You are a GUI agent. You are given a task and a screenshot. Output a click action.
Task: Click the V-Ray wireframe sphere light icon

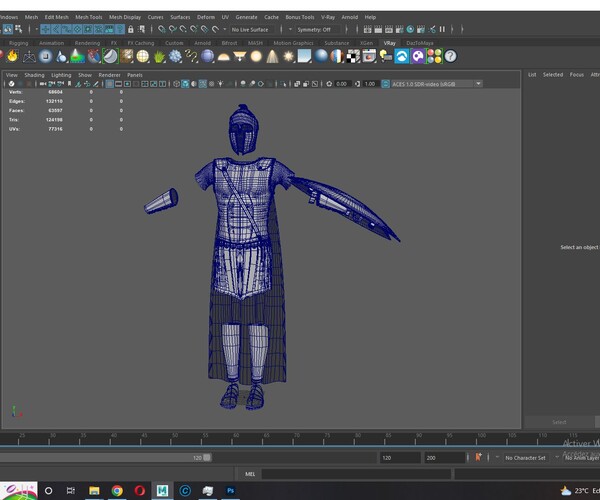(x=143, y=56)
